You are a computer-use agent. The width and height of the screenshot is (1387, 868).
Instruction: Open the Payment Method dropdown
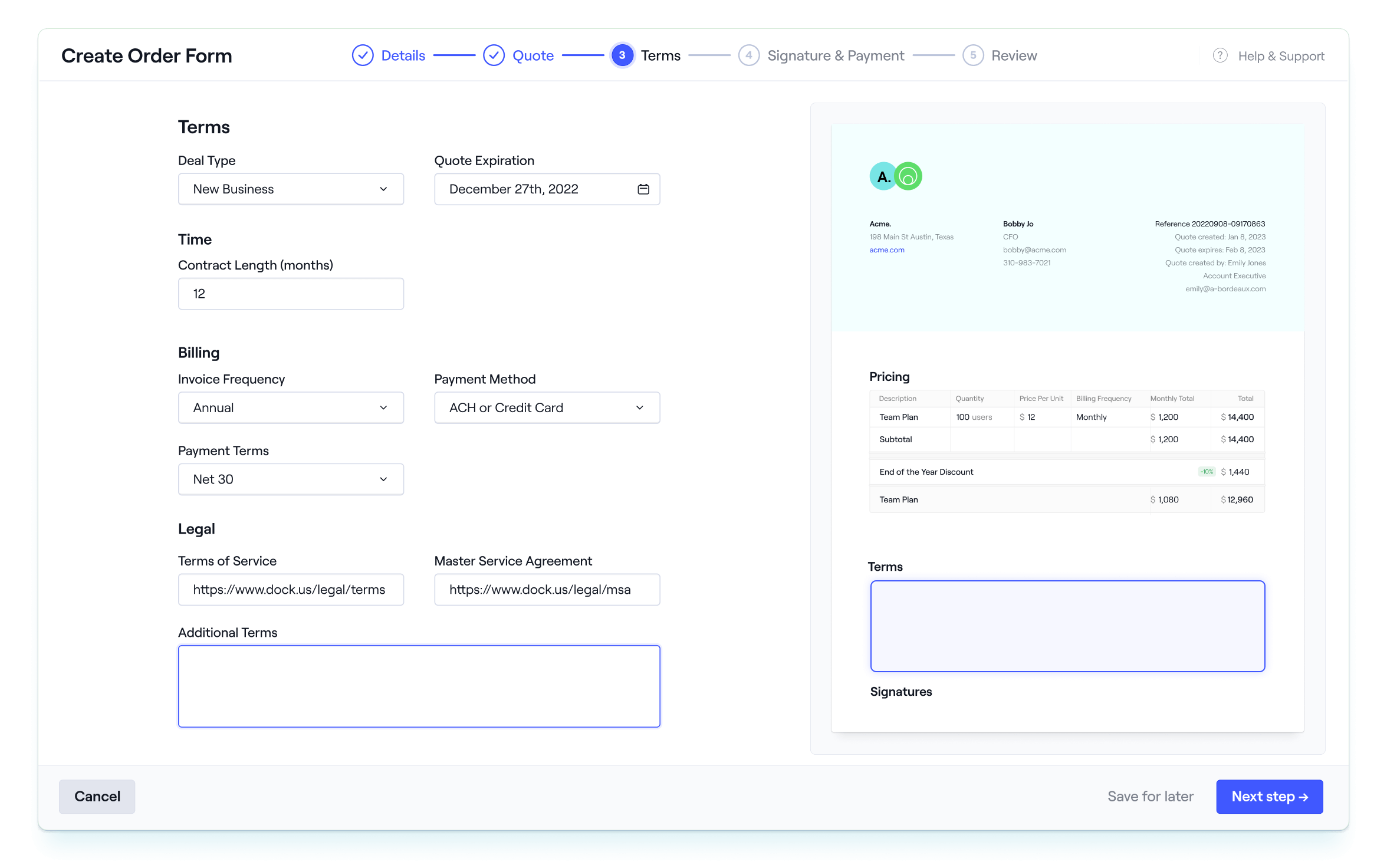coord(547,407)
